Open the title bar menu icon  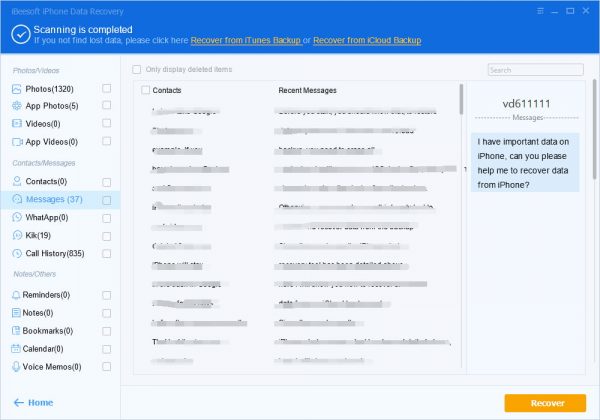(540, 11)
